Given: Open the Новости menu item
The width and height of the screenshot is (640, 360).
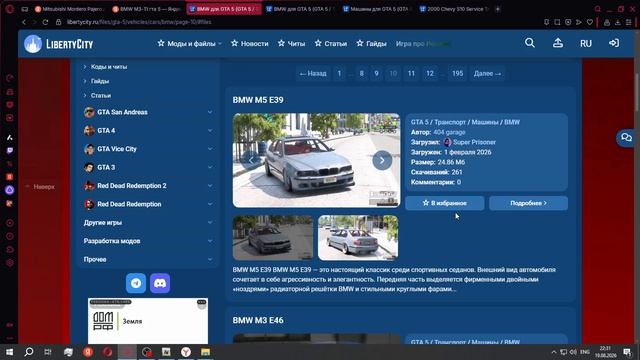Looking at the screenshot, I should click(x=250, y=43).
